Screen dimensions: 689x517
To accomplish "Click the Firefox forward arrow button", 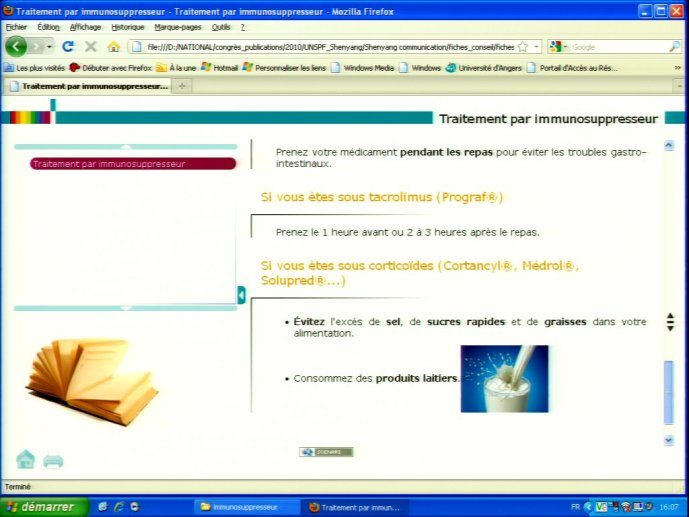I will (37, 47).
